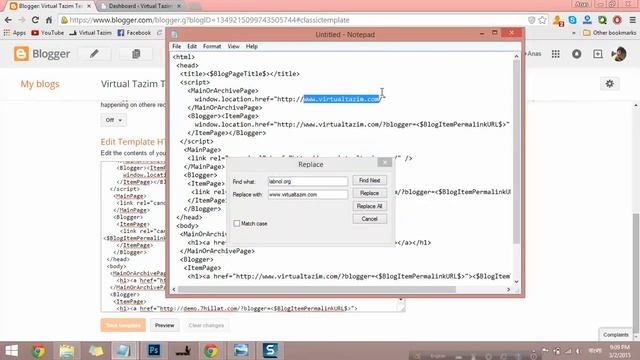The image size is (640, 360).
Task: Open the second Chrome taskbar icon
Action: click(x=211, y=351)
